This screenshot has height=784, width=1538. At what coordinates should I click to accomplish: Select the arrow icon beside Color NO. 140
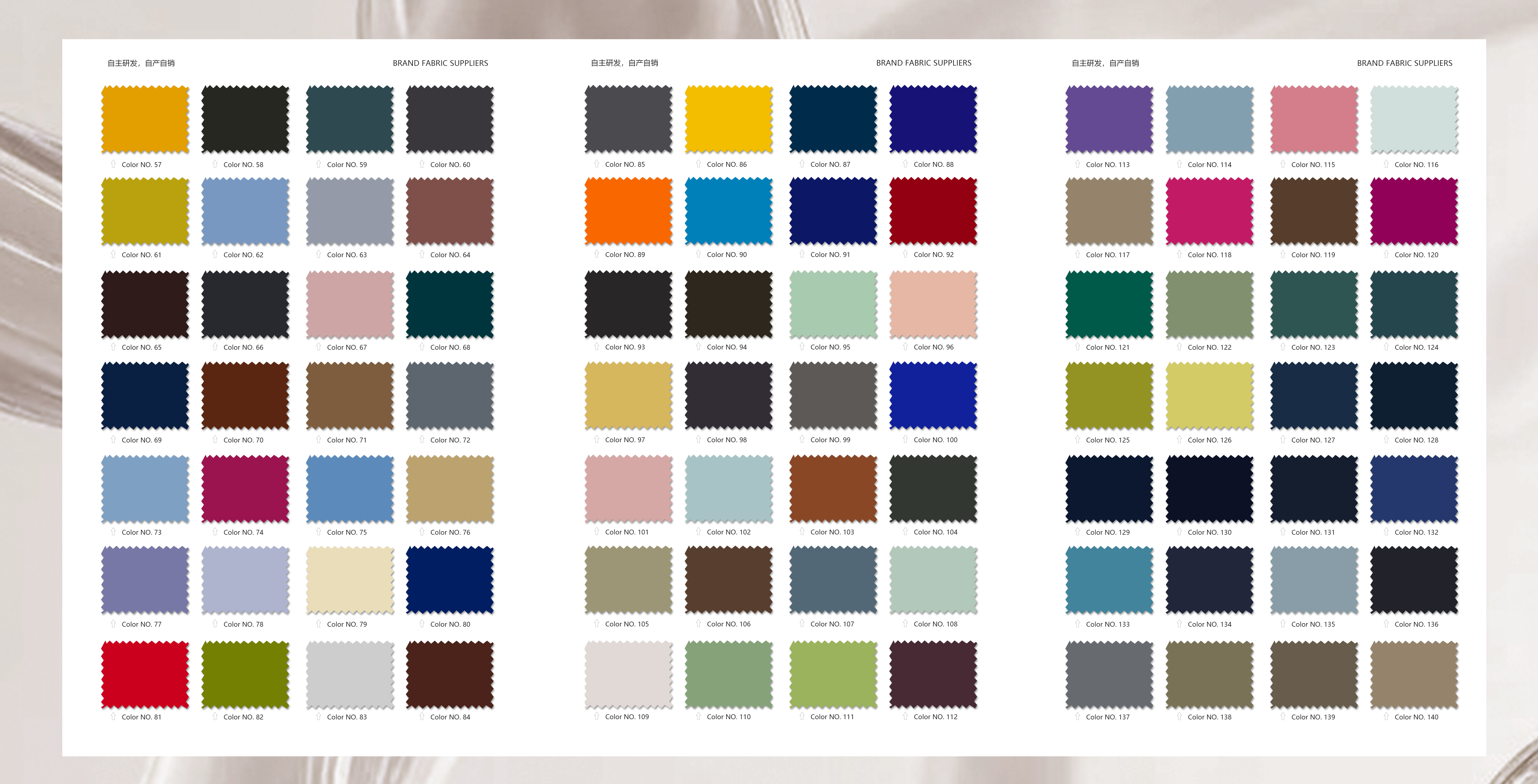(x=1386, y=717)
